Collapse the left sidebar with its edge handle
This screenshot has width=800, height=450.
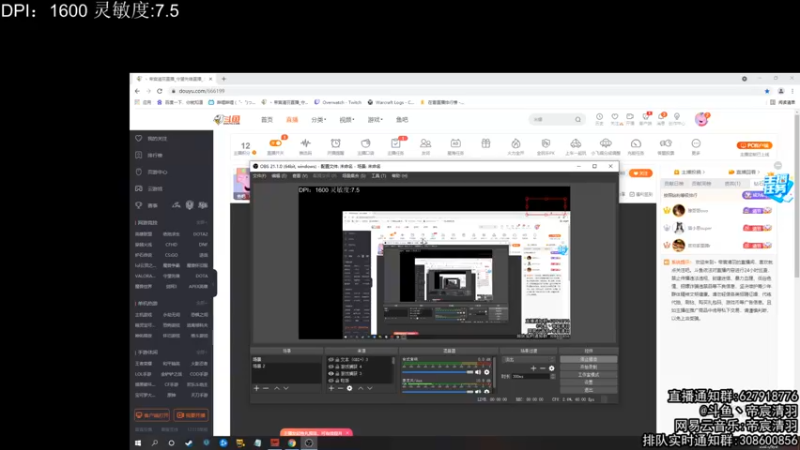click(215, 282)
